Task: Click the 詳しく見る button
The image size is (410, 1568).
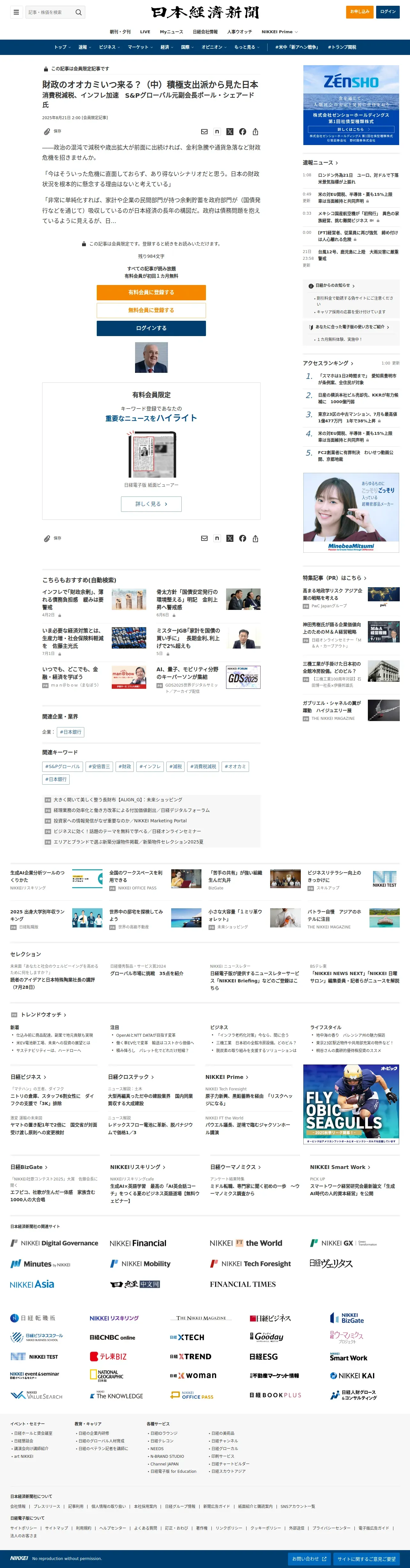Action: click(151, 504)
